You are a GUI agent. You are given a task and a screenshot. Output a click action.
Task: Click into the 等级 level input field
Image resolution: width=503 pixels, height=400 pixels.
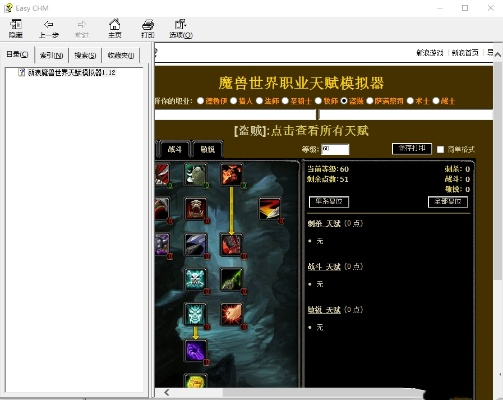[x=335, y=149]
